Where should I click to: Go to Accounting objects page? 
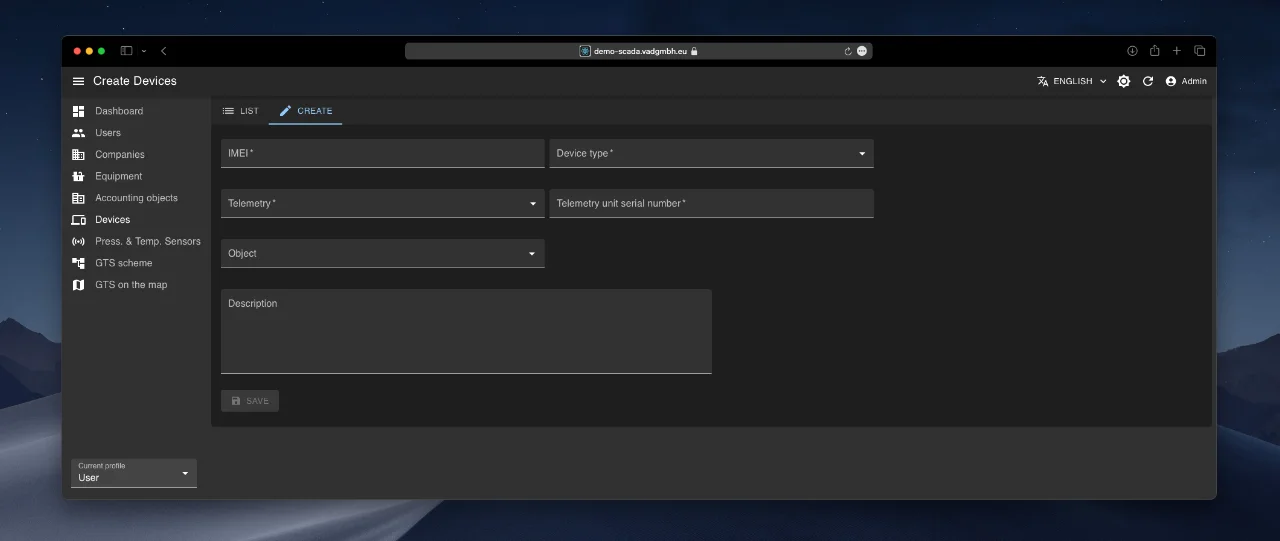(x=136, y=198)
